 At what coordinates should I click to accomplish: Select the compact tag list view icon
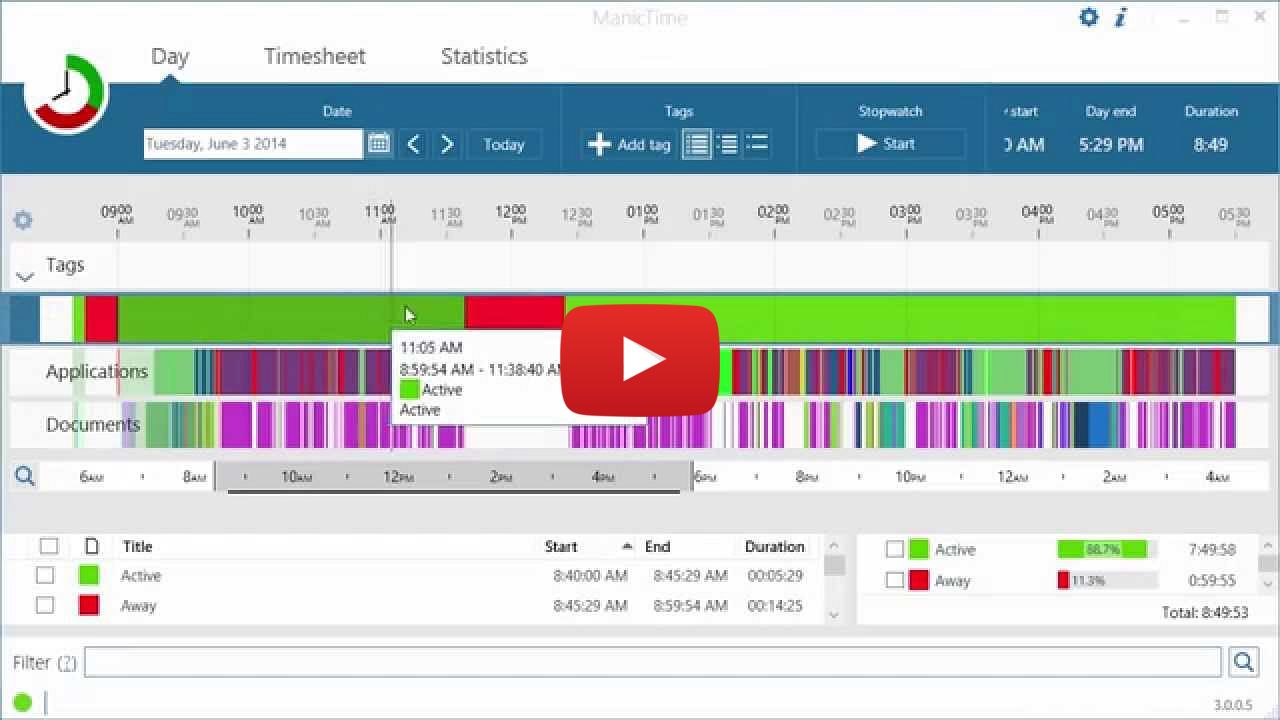(x=757, y=144)
